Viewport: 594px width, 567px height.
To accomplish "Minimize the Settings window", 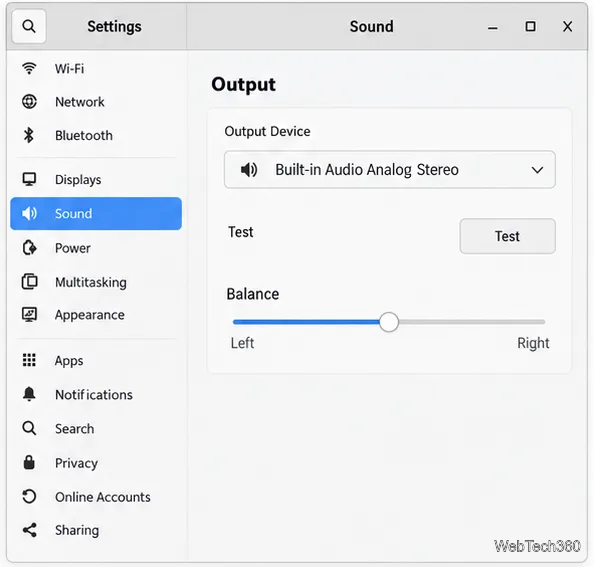I will (x=492, y=27).
